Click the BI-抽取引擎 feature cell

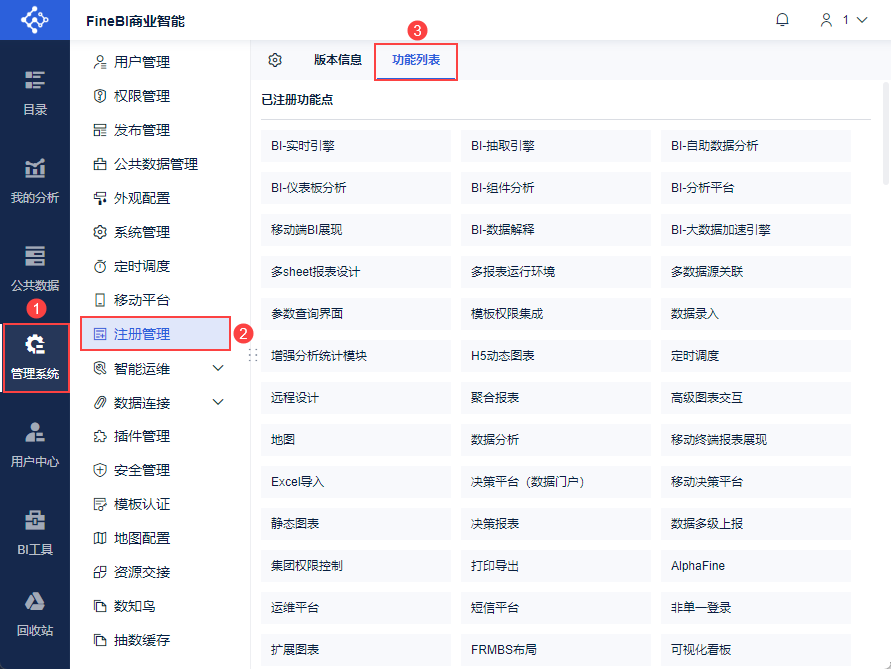tap(556, 146)
